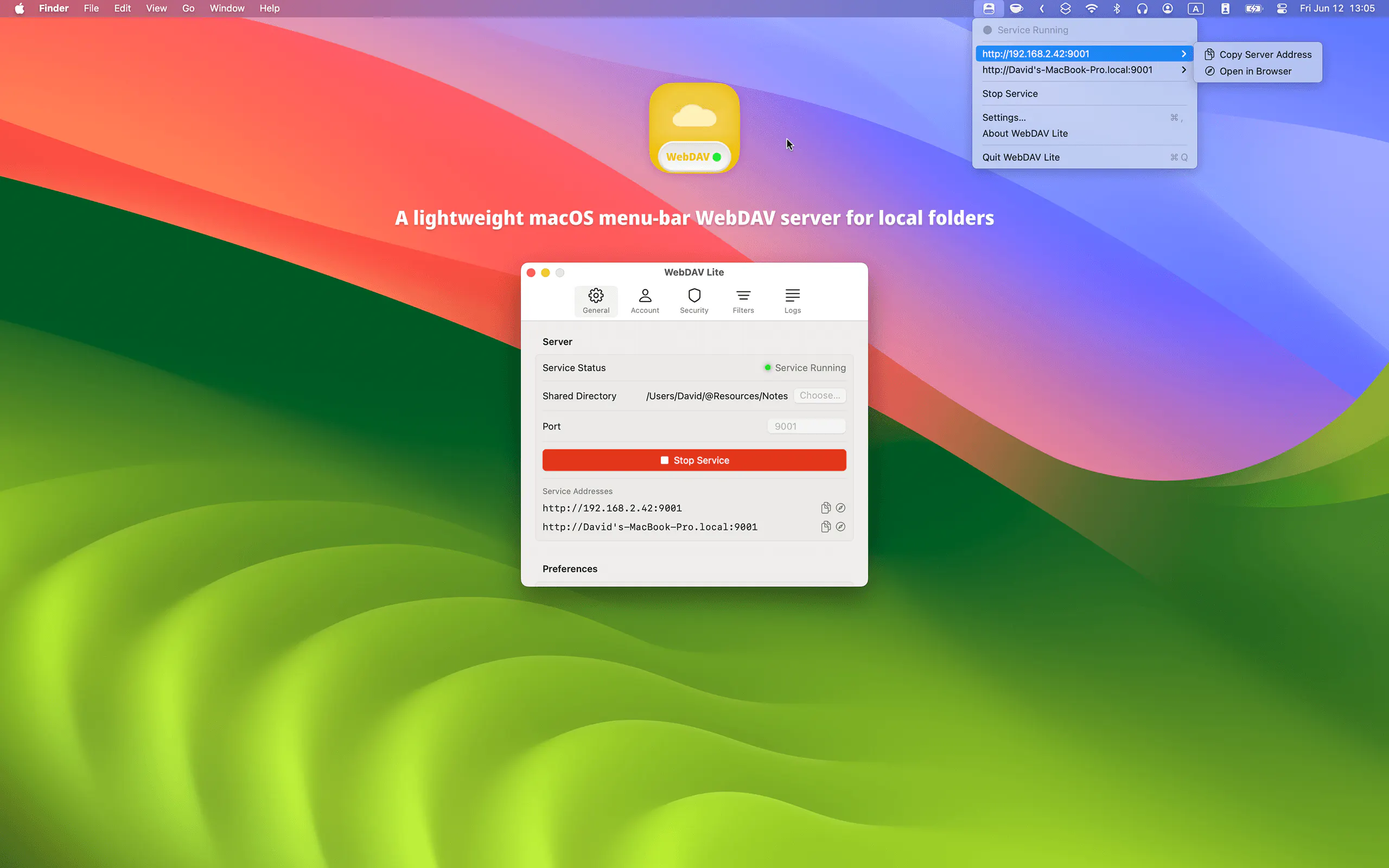Screen dimensions: 1389x868
Task: Click the Copy Server Address document icon in the submenu
Action: (1209, 55)
